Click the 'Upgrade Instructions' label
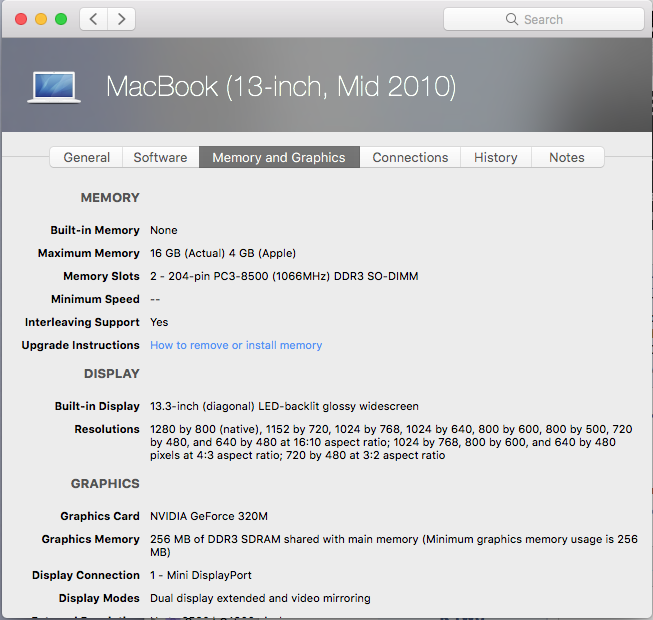The image size is (653, 620). coord(80,345)
